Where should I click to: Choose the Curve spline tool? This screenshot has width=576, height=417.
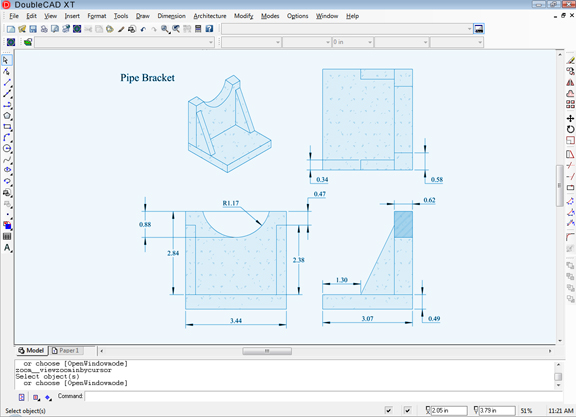7,159
